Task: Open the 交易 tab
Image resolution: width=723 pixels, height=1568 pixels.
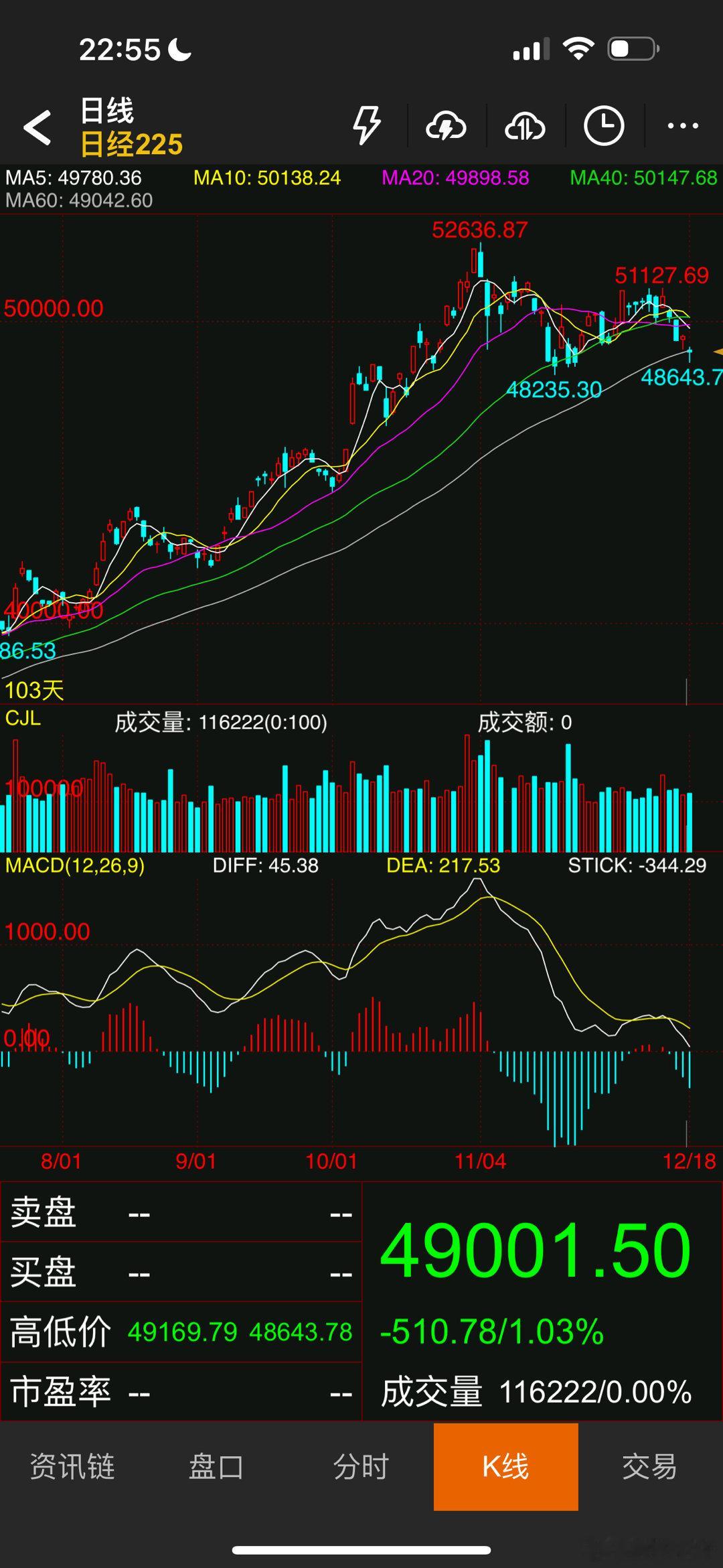Action: pyautogui.click(x=650, y=1466)
